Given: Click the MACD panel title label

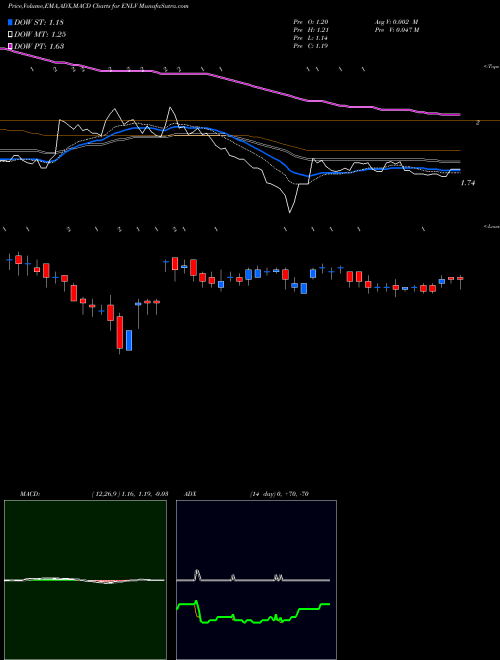Looking at the screenshot, I should click(30, 494).
